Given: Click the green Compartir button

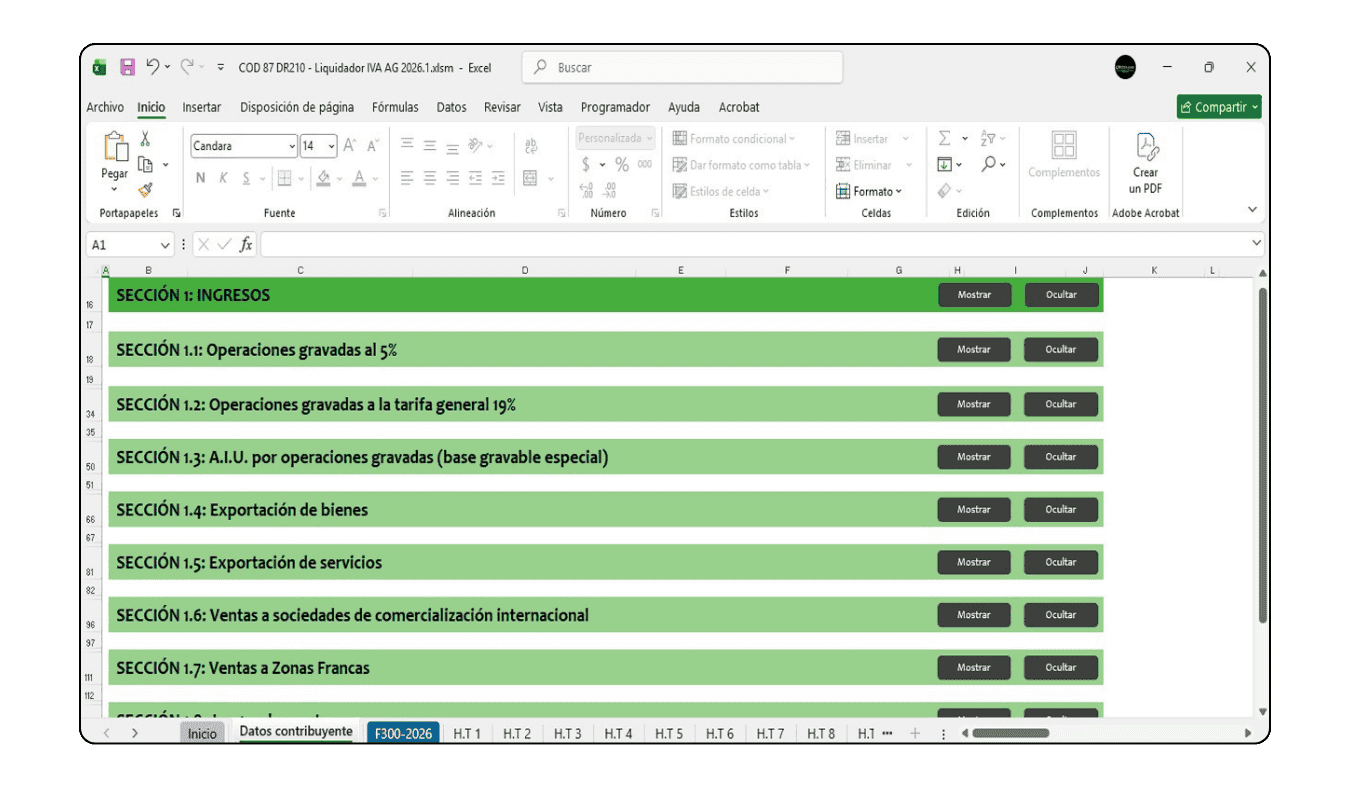Looking at the screenshot, I should pos(1218,108).
